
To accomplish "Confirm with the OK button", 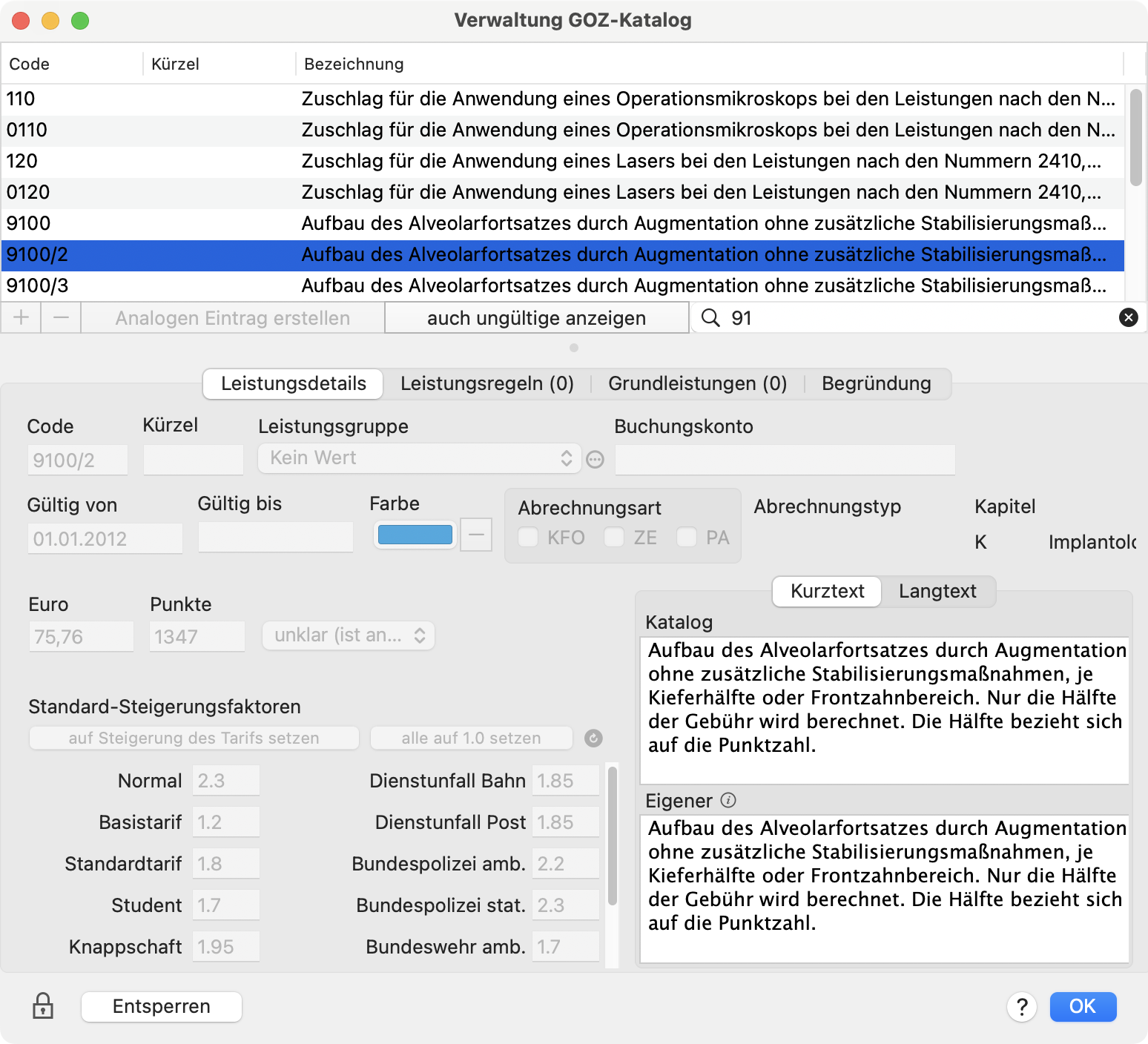I will tap(1083, 1007).
